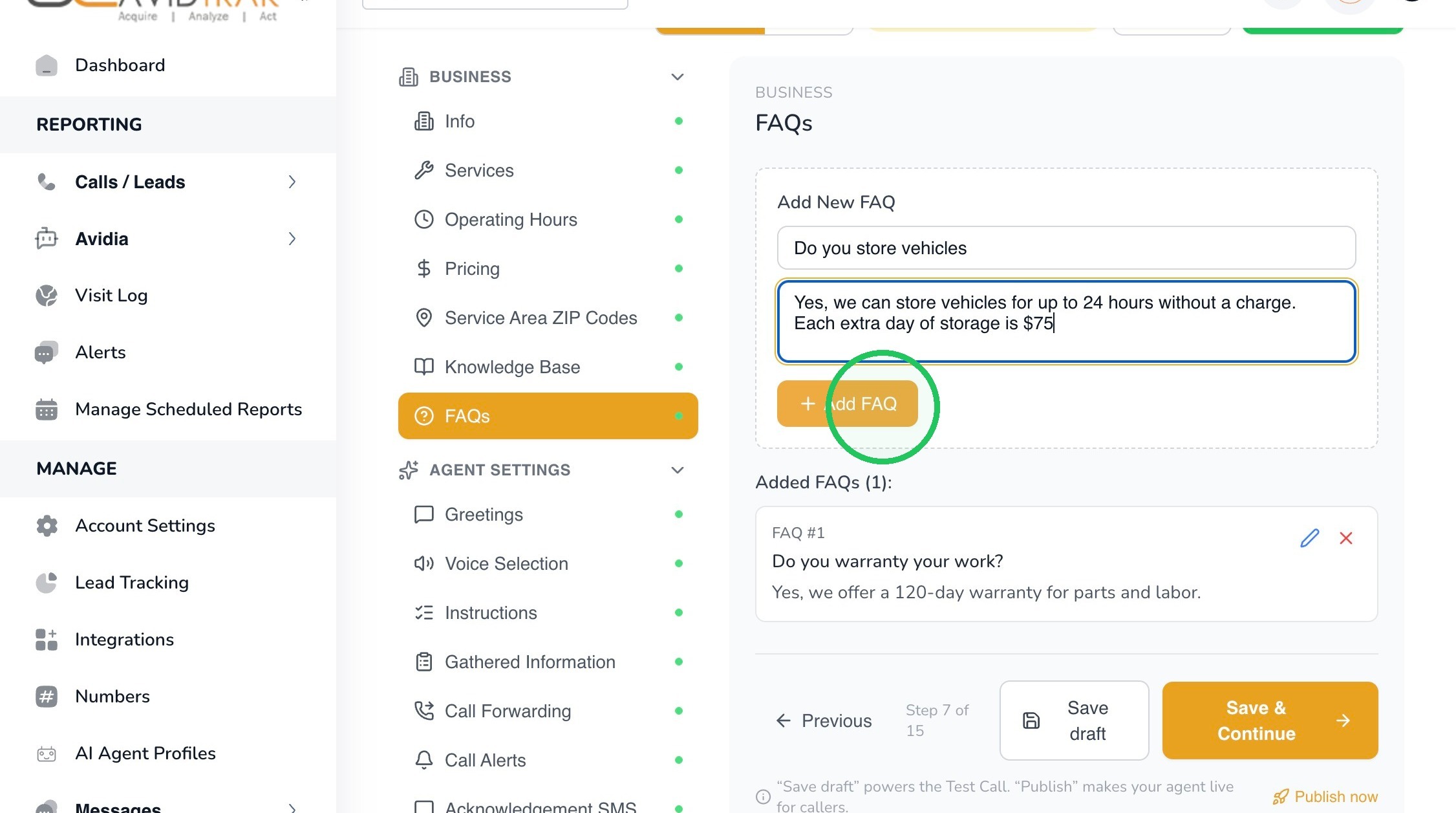This screenshot has height=813, width=1456.
Task: Click the Service Area ZIP Codes pin icon
Action: click(423, 318)
